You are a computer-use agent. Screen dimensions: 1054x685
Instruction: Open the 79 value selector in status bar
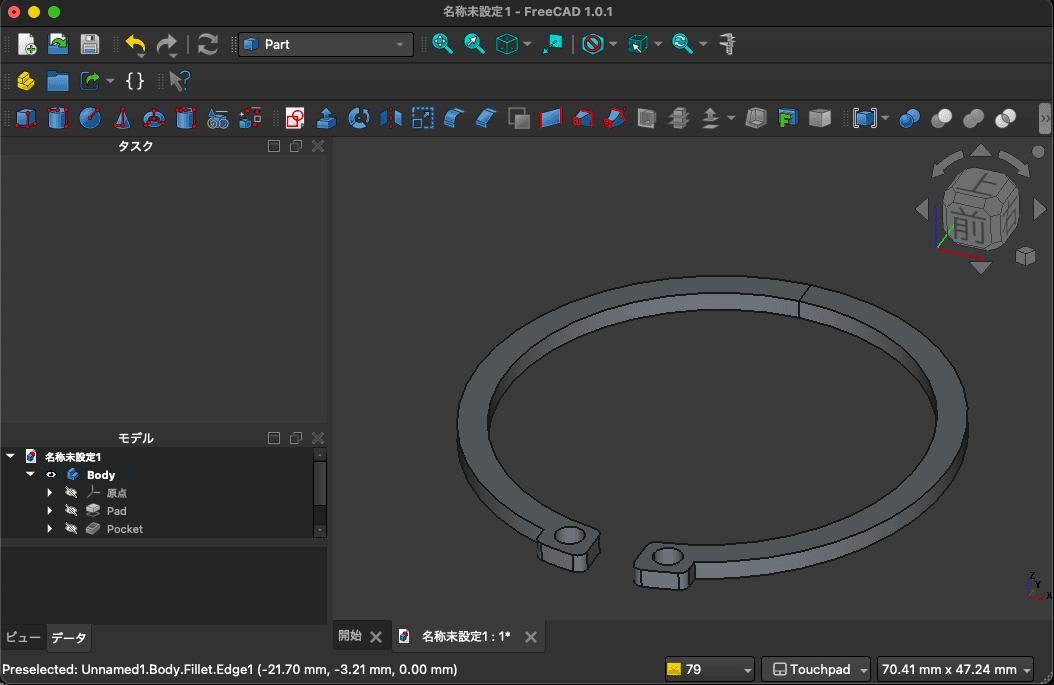pos(709,669)
